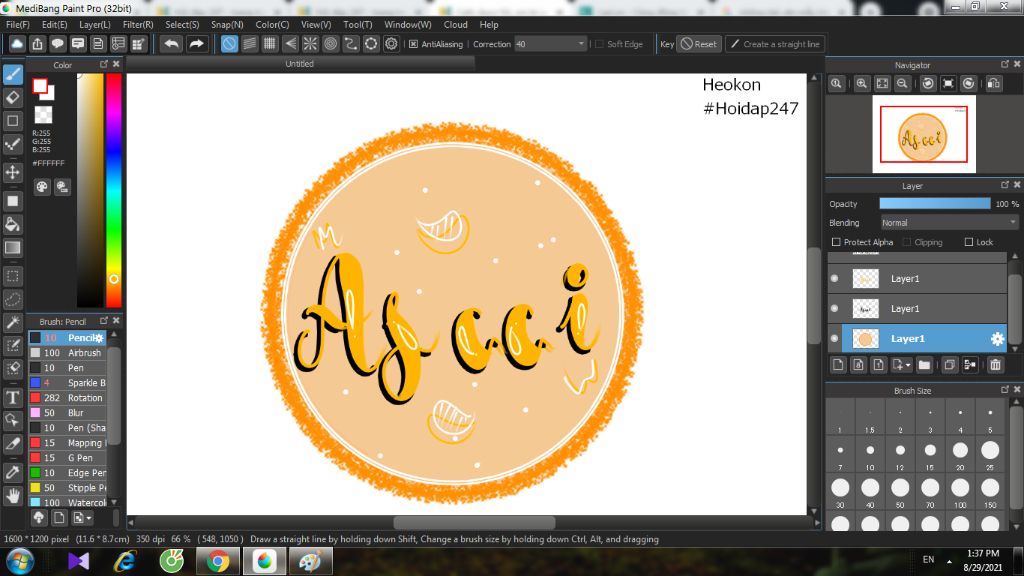Select the Bucket fill tool
Image resolution: width=1024 pixels, height=576 pixels.
[12, 225]
